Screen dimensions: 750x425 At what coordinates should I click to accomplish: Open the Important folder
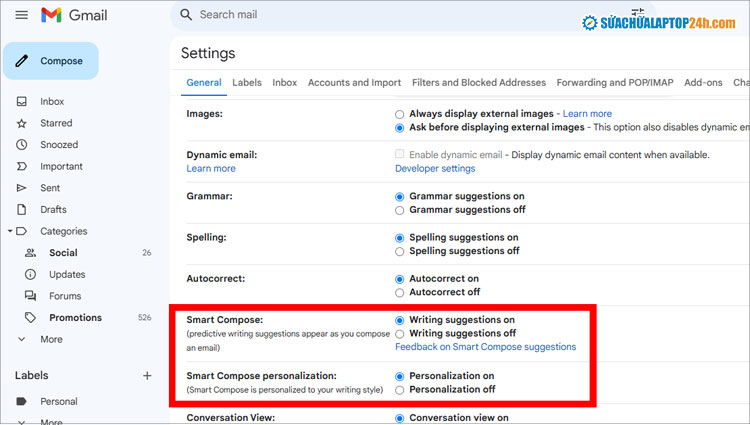click(x=61, y=166)
